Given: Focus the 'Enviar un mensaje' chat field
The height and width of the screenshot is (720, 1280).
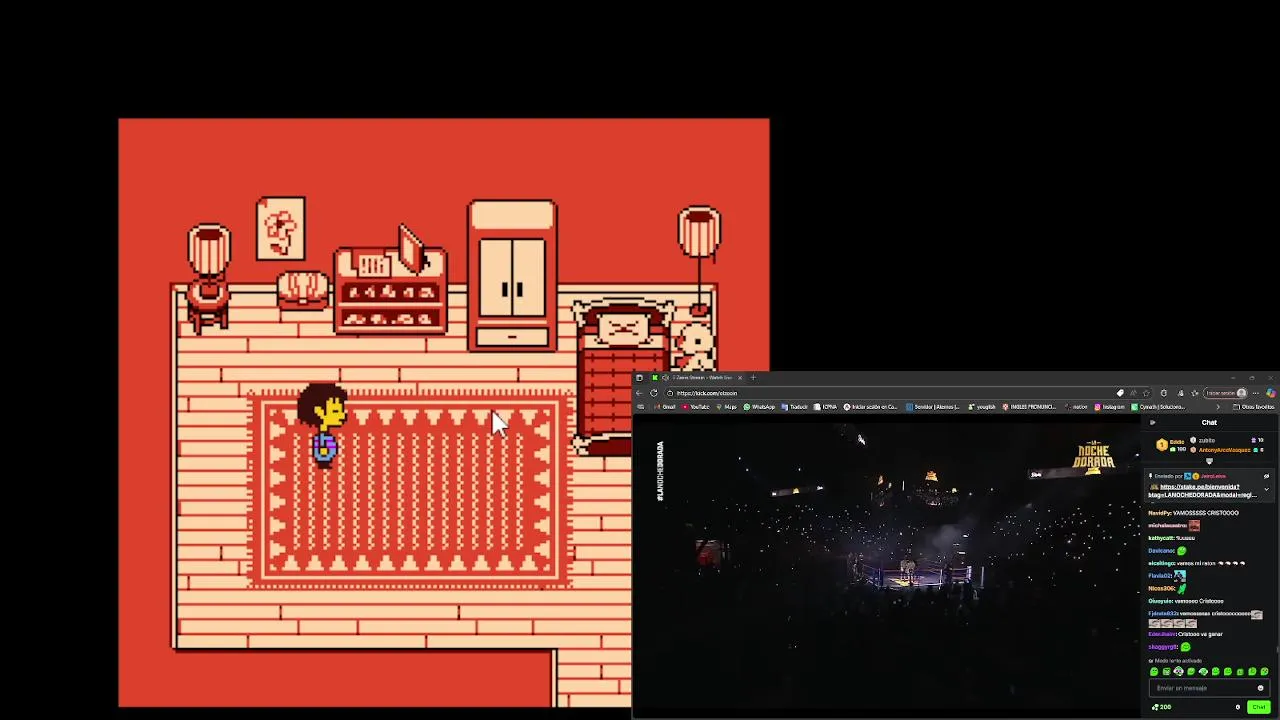Looking at the screenshot, I should point(1210,688).
